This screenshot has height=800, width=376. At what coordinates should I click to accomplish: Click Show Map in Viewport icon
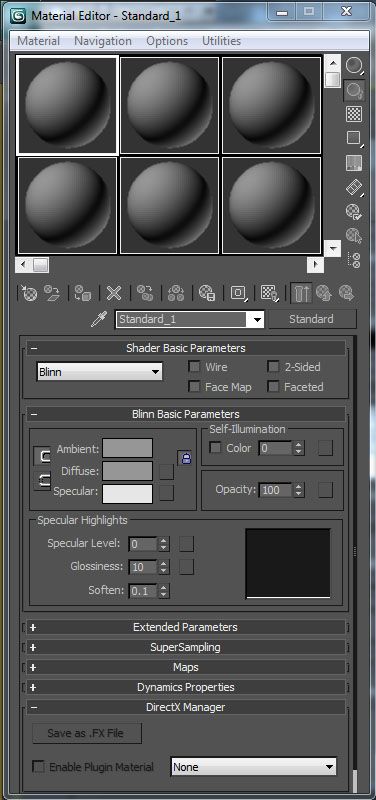[x=269, y=293]
